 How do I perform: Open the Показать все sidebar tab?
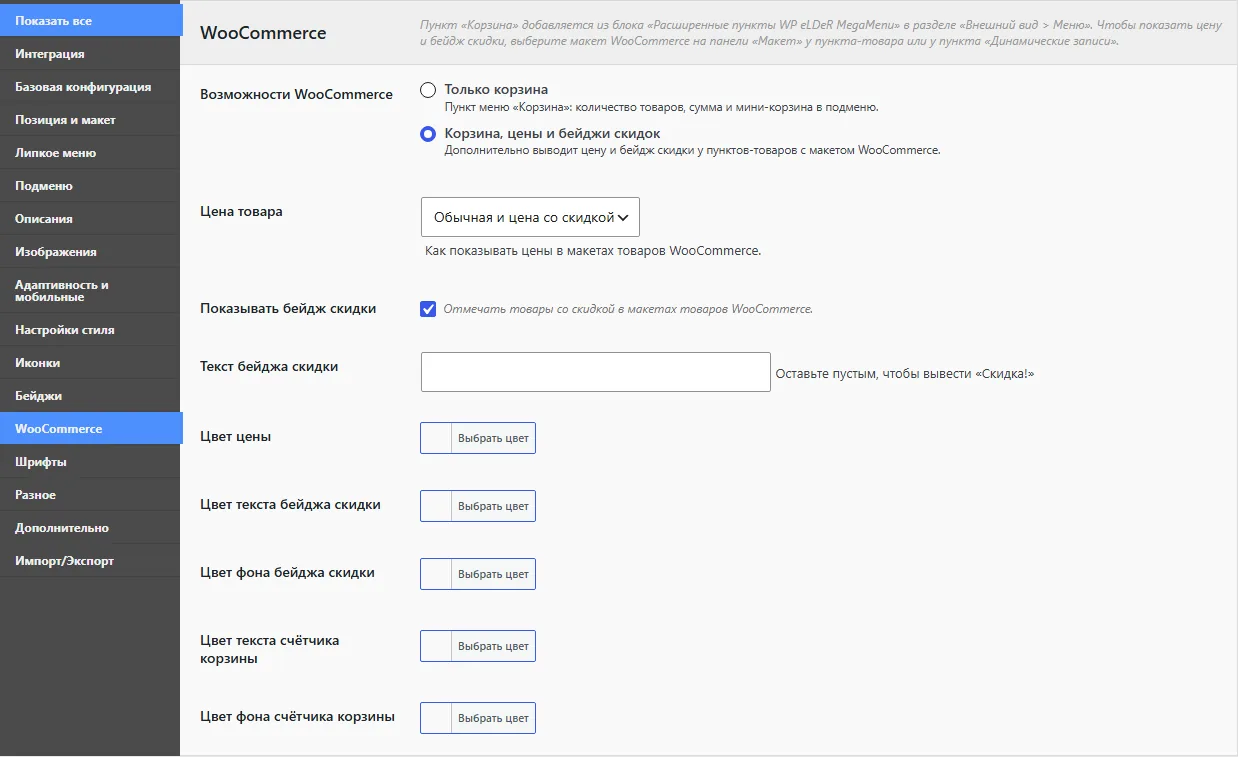(90, 21)
